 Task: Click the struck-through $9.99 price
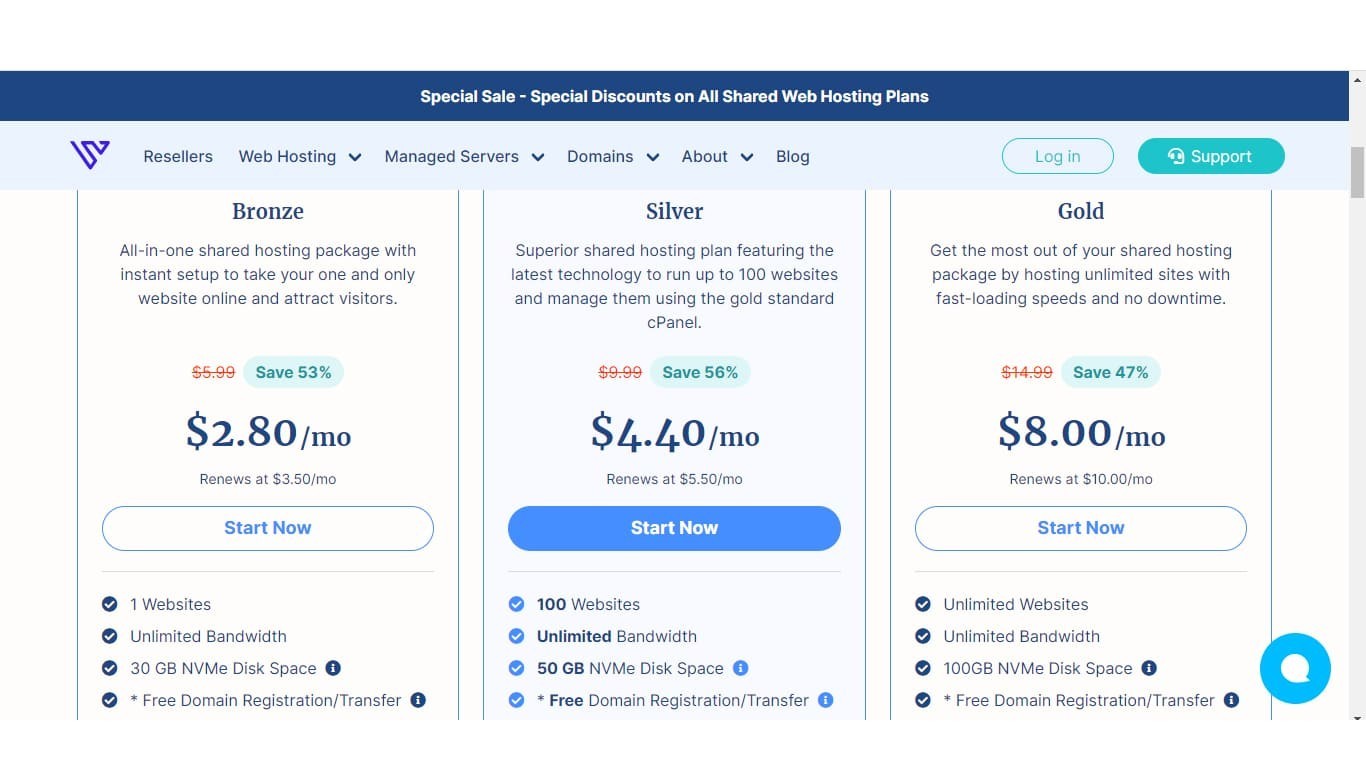[620, 372]
